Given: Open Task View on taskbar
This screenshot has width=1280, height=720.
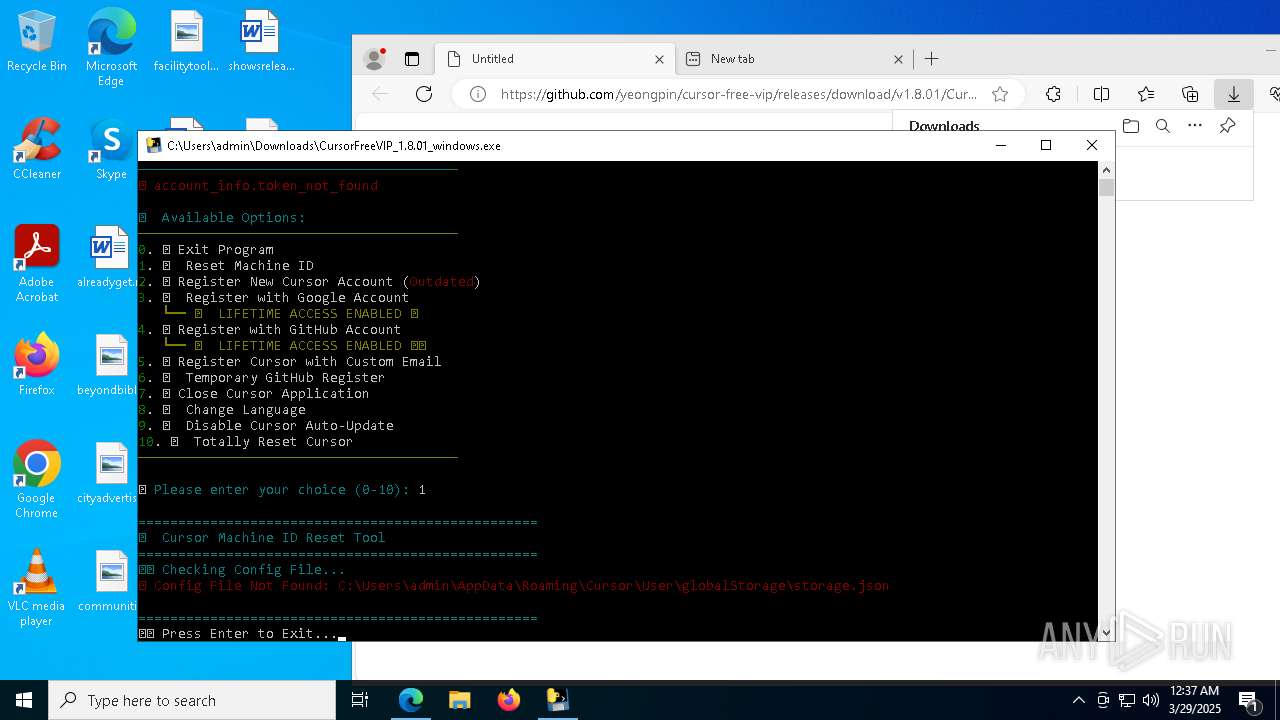Looking at the screenshot, I should point(360,700).
